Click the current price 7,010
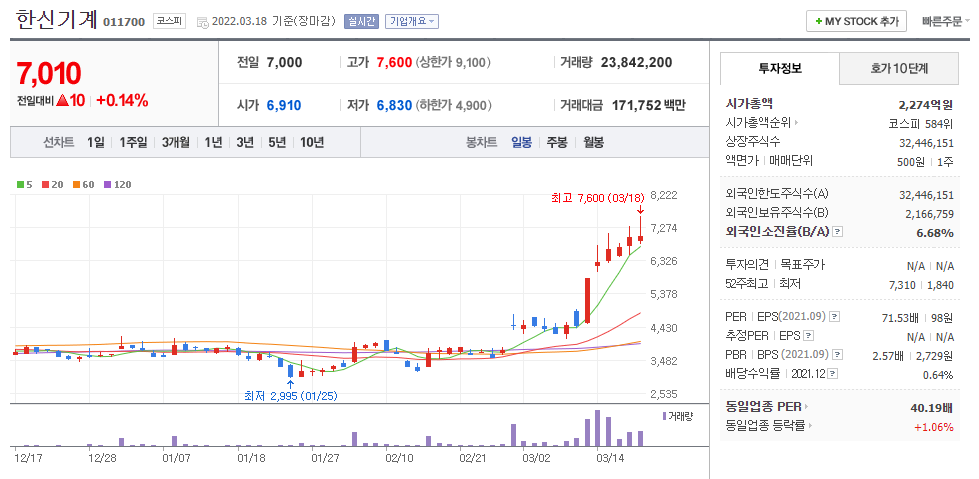 point(49,74)
